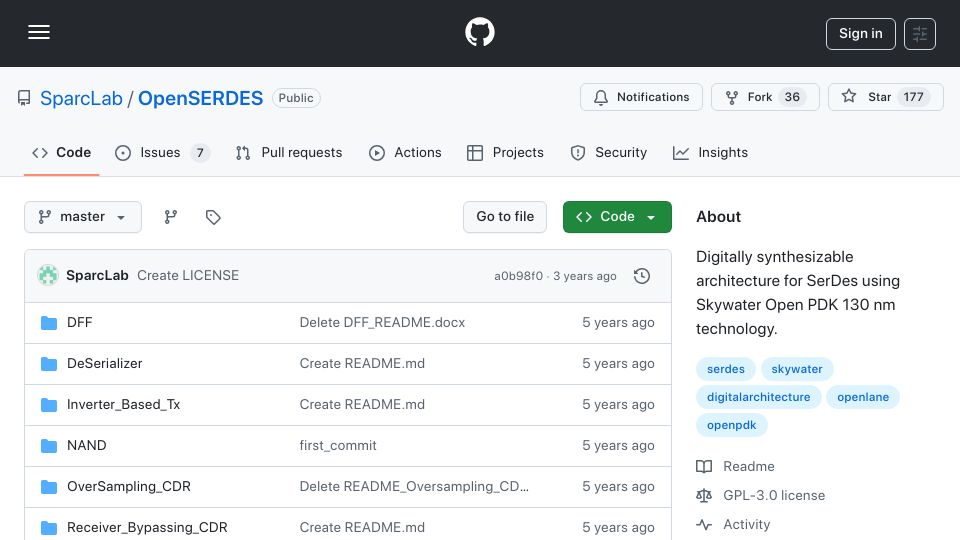Screen dimensions: 960x540
Task: Open the Activity link
Action: (x=746, y=525)
